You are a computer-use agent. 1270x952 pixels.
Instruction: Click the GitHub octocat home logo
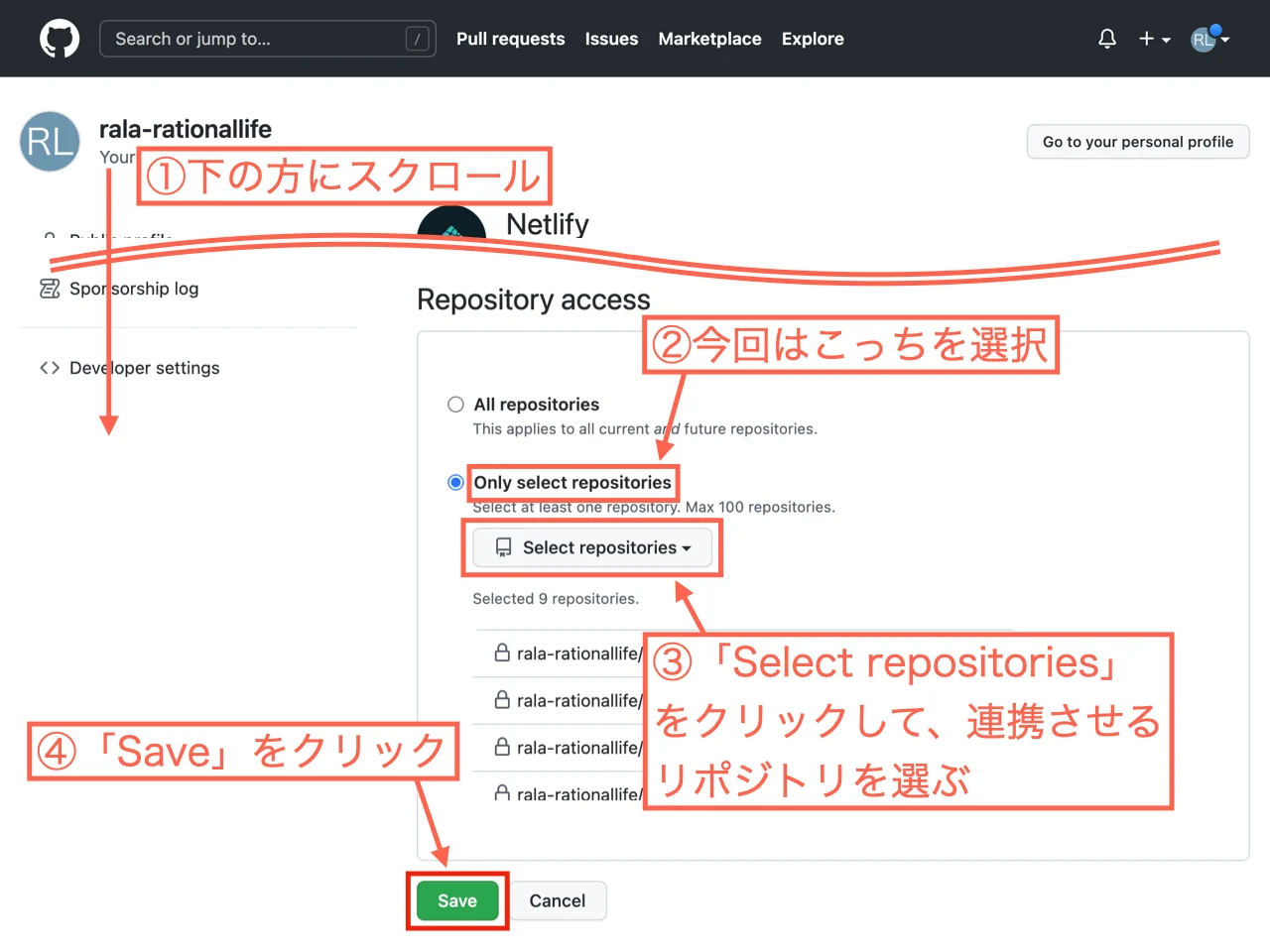pos(60,38)
